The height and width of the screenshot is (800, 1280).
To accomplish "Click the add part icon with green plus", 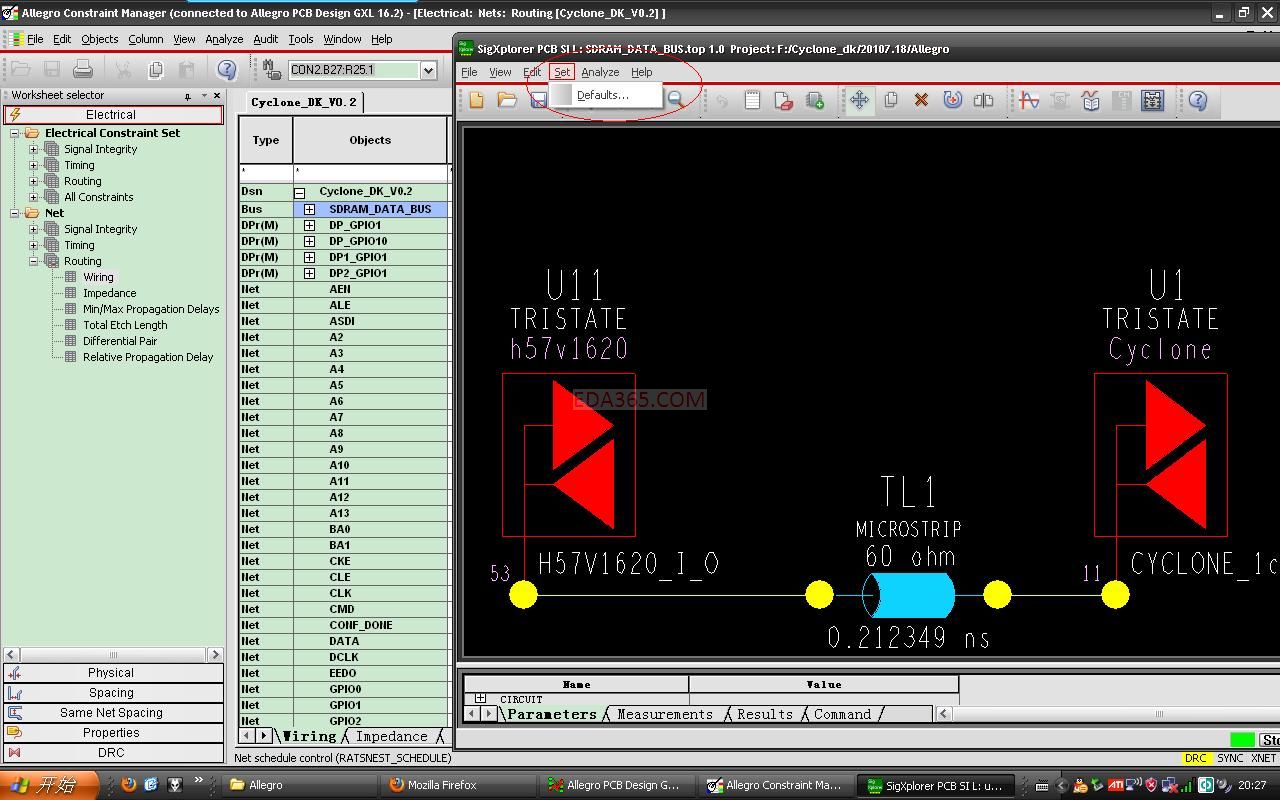I will tap(815, 100).
